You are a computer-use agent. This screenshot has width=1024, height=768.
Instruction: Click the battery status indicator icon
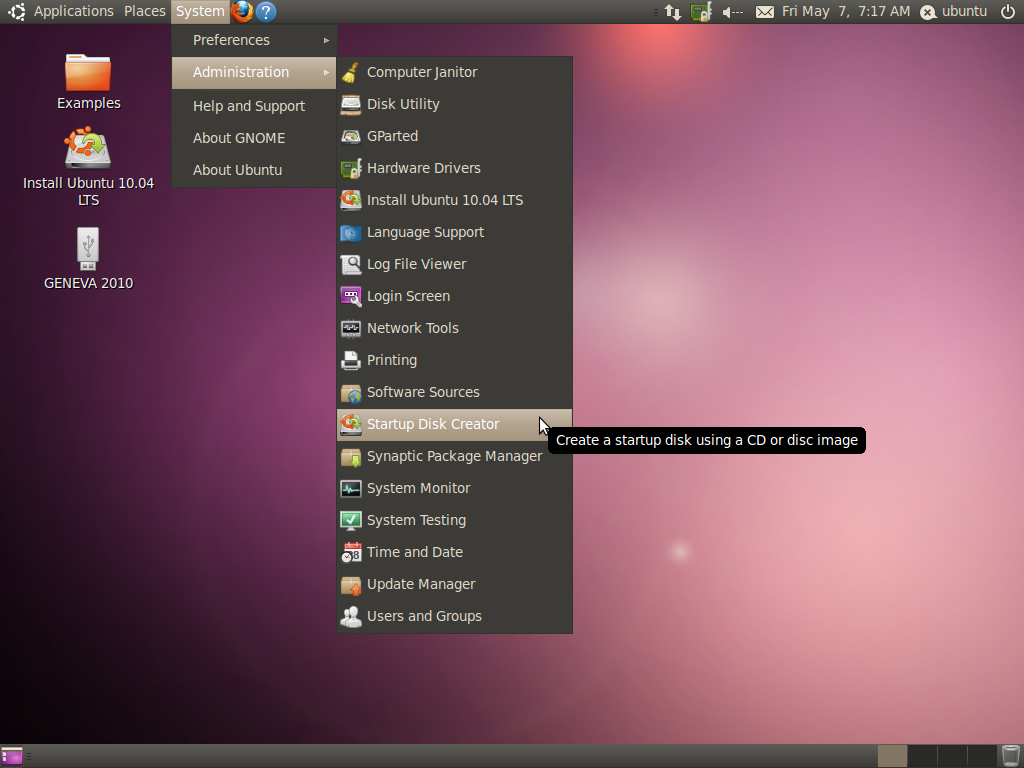point(699,12)
